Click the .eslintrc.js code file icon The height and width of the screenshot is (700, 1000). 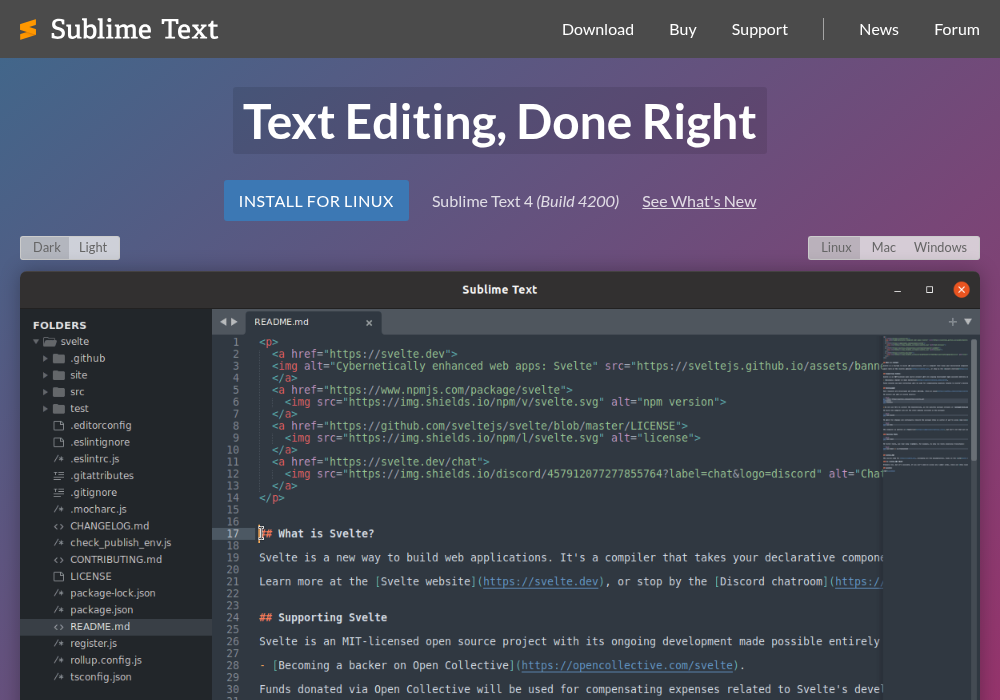click(x=59, y=459)
